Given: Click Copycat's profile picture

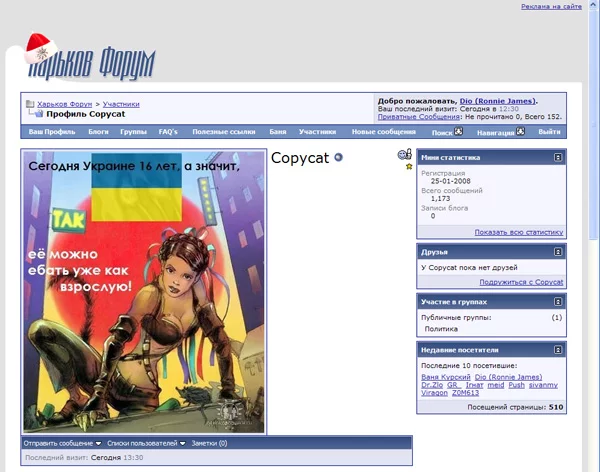Looking at the screenshot, I should 144,292.
